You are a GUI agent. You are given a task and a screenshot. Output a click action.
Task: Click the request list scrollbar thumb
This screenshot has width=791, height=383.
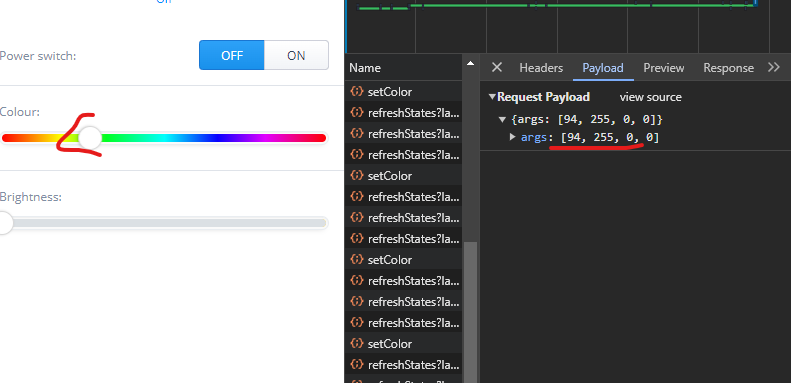(470, 312)
